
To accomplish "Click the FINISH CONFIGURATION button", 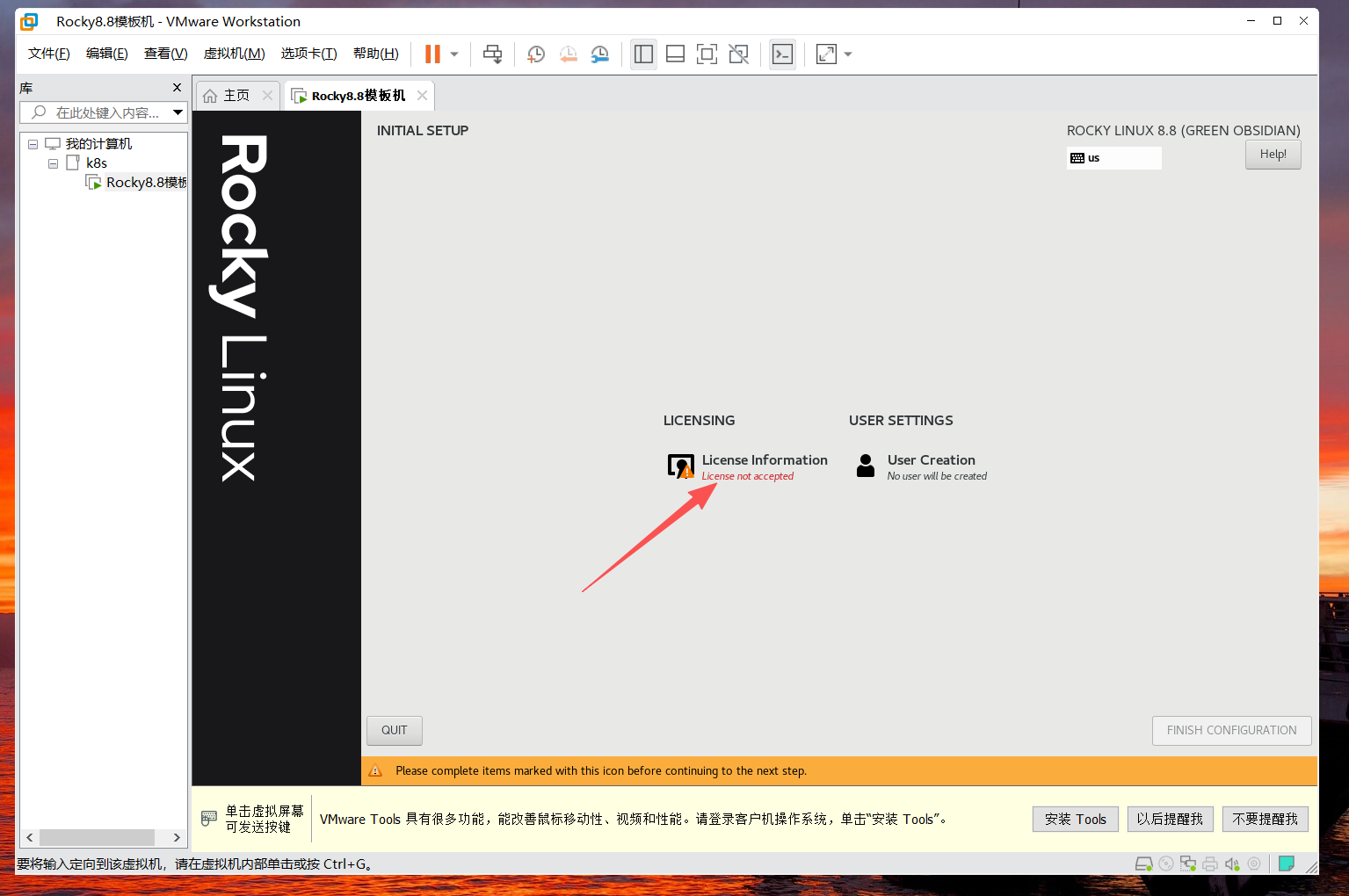I will 1231,730.
